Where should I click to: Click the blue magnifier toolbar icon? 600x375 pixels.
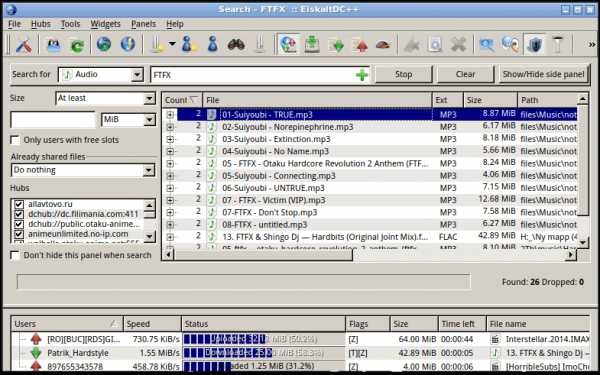coord(487,45)
